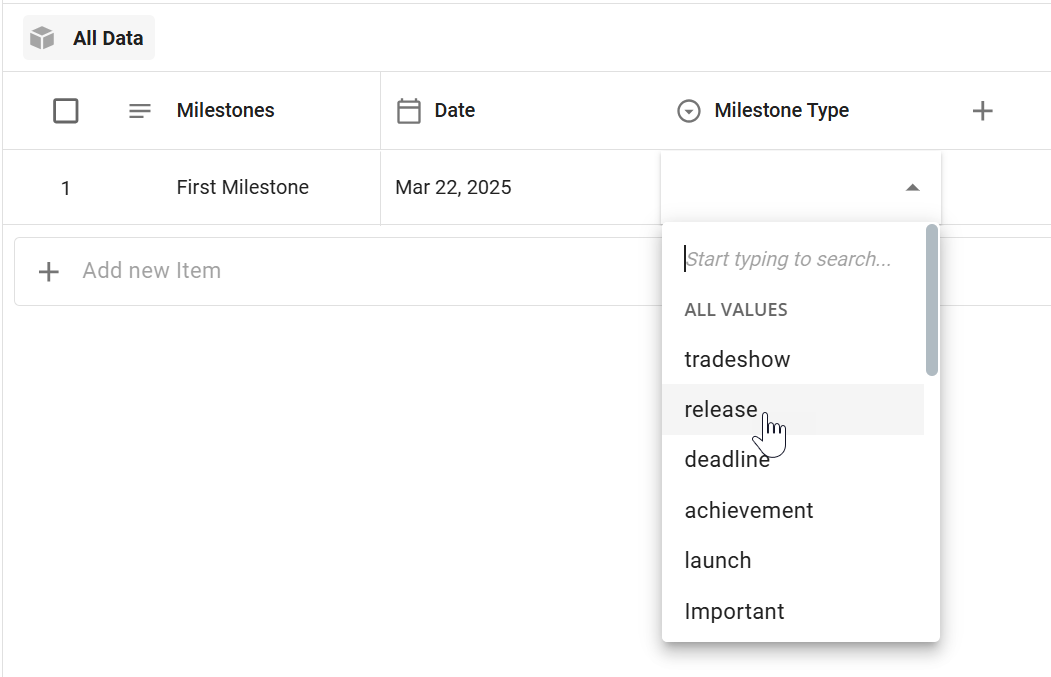Screen dimensions: 1051x677
Task: Click the cube icon beside All Data
Action: [41, 37]
